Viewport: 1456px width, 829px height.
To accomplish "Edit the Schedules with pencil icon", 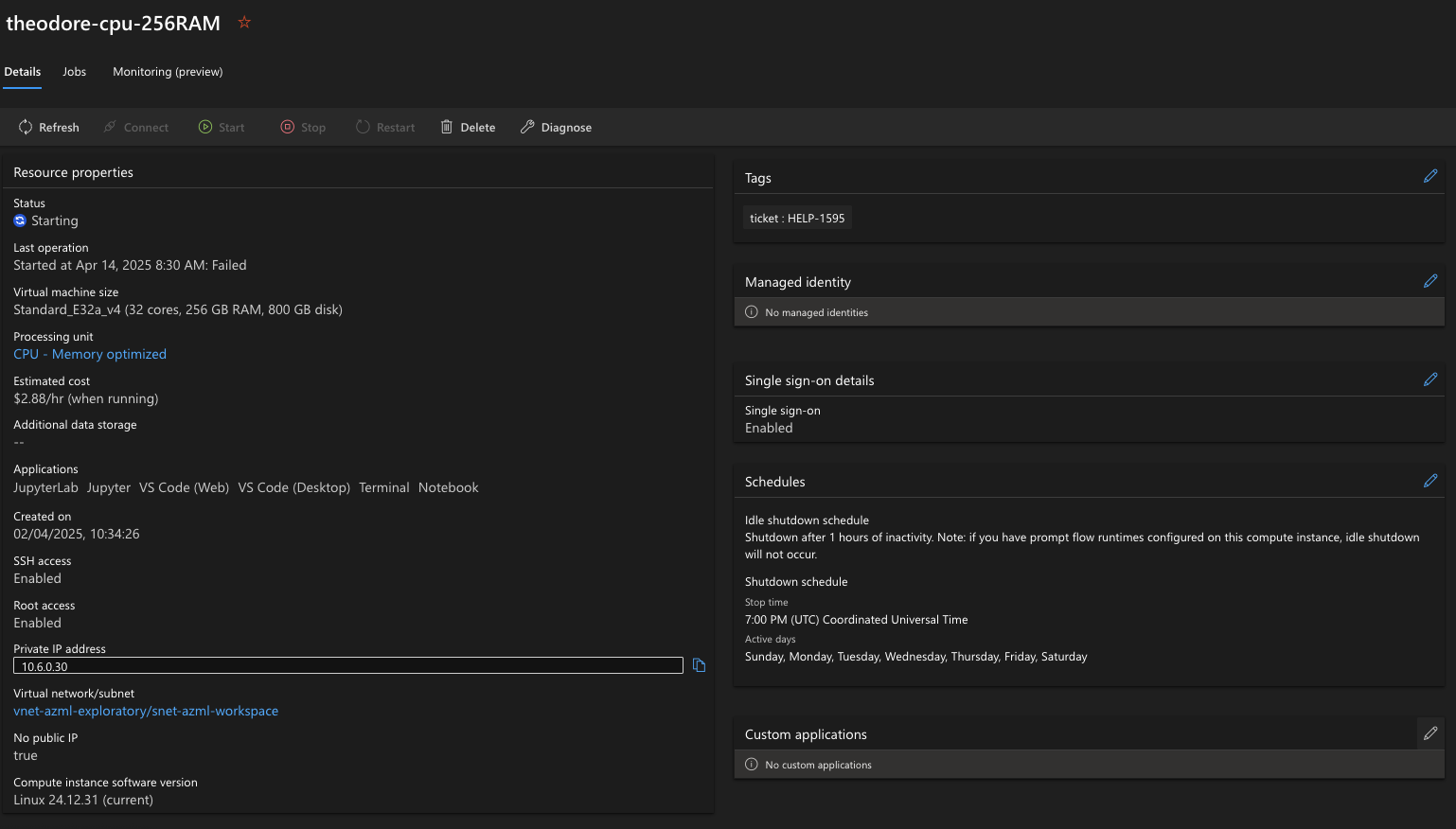I will 1429,481.
